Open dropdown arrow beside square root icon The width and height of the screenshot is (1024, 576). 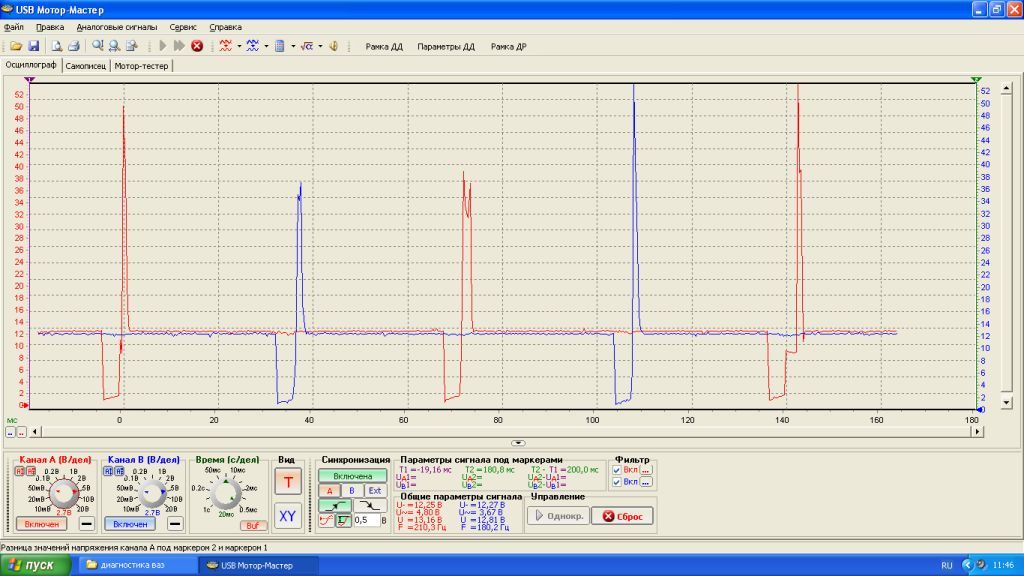[x=320, y=46]
